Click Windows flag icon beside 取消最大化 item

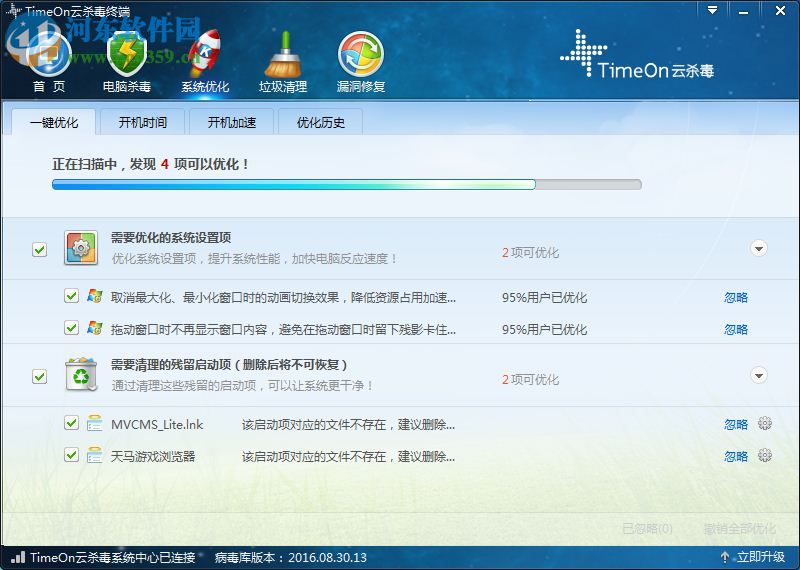[95, 296]
